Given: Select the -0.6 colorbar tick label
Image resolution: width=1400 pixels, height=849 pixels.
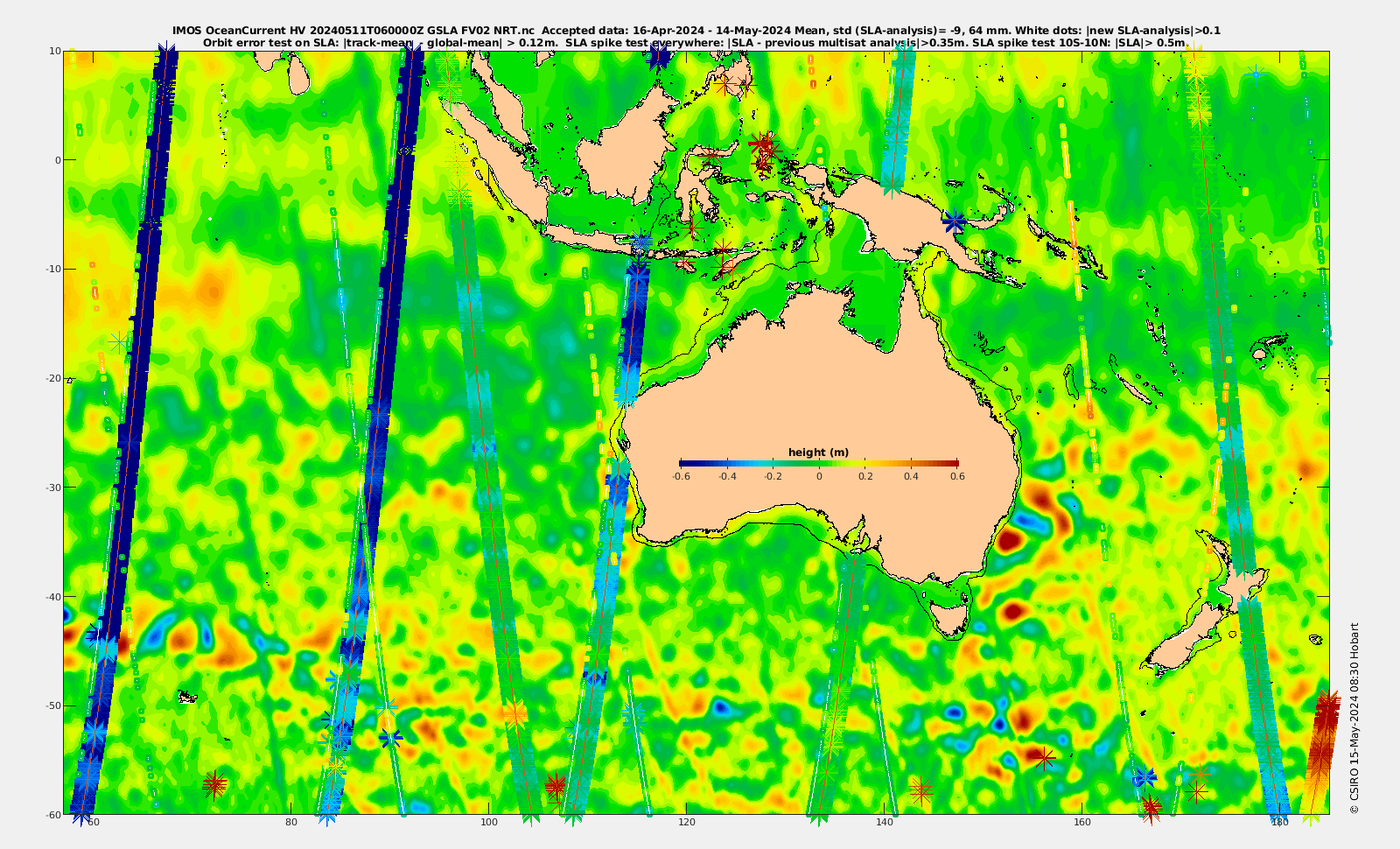Looking at the screenshot, I should (680, 477).
